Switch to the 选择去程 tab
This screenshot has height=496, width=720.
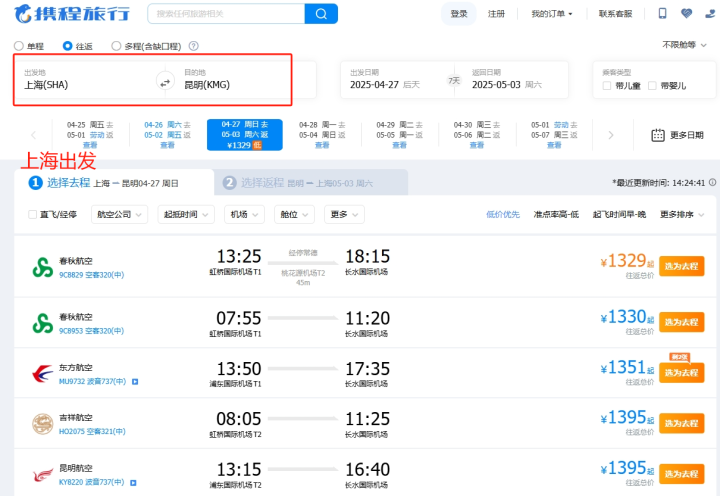pos(114,183)
